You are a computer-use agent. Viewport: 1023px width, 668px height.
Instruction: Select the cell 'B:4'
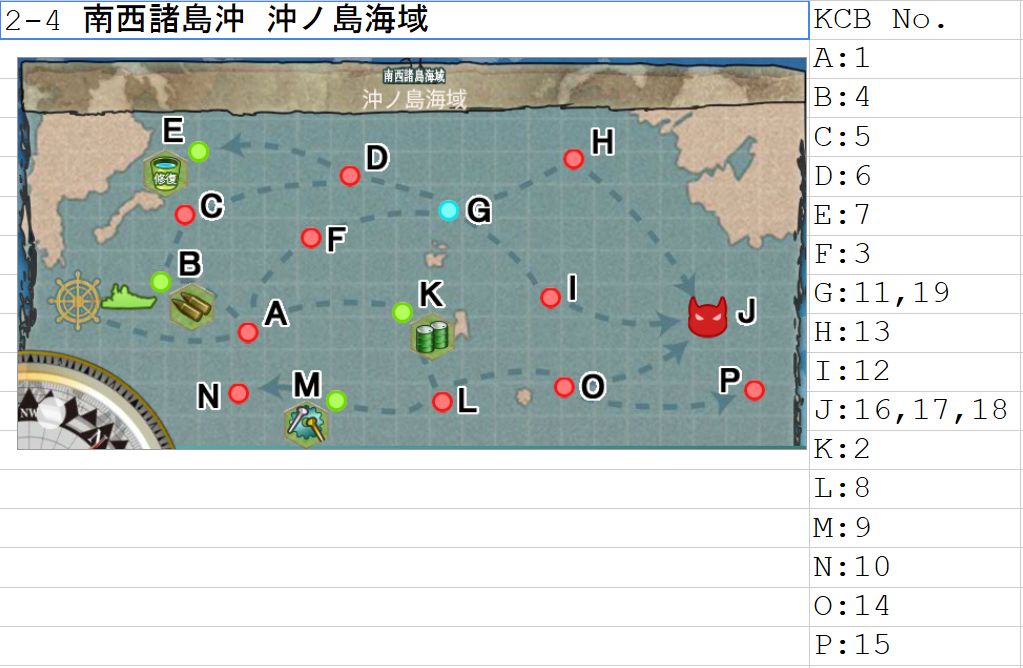[x=916, y=98]
